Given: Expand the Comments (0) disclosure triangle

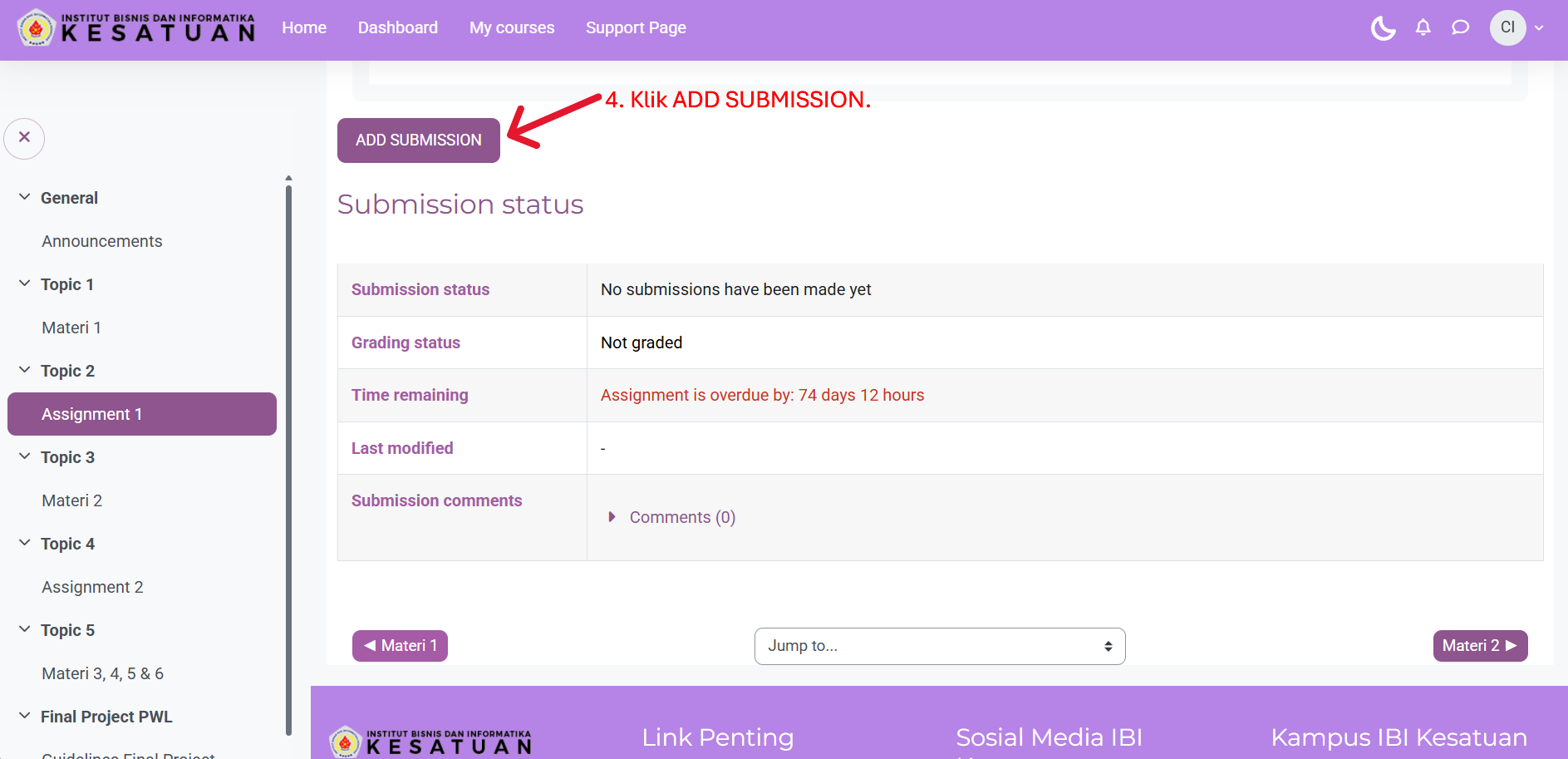Looking at the screenshot, I should 612,517.
